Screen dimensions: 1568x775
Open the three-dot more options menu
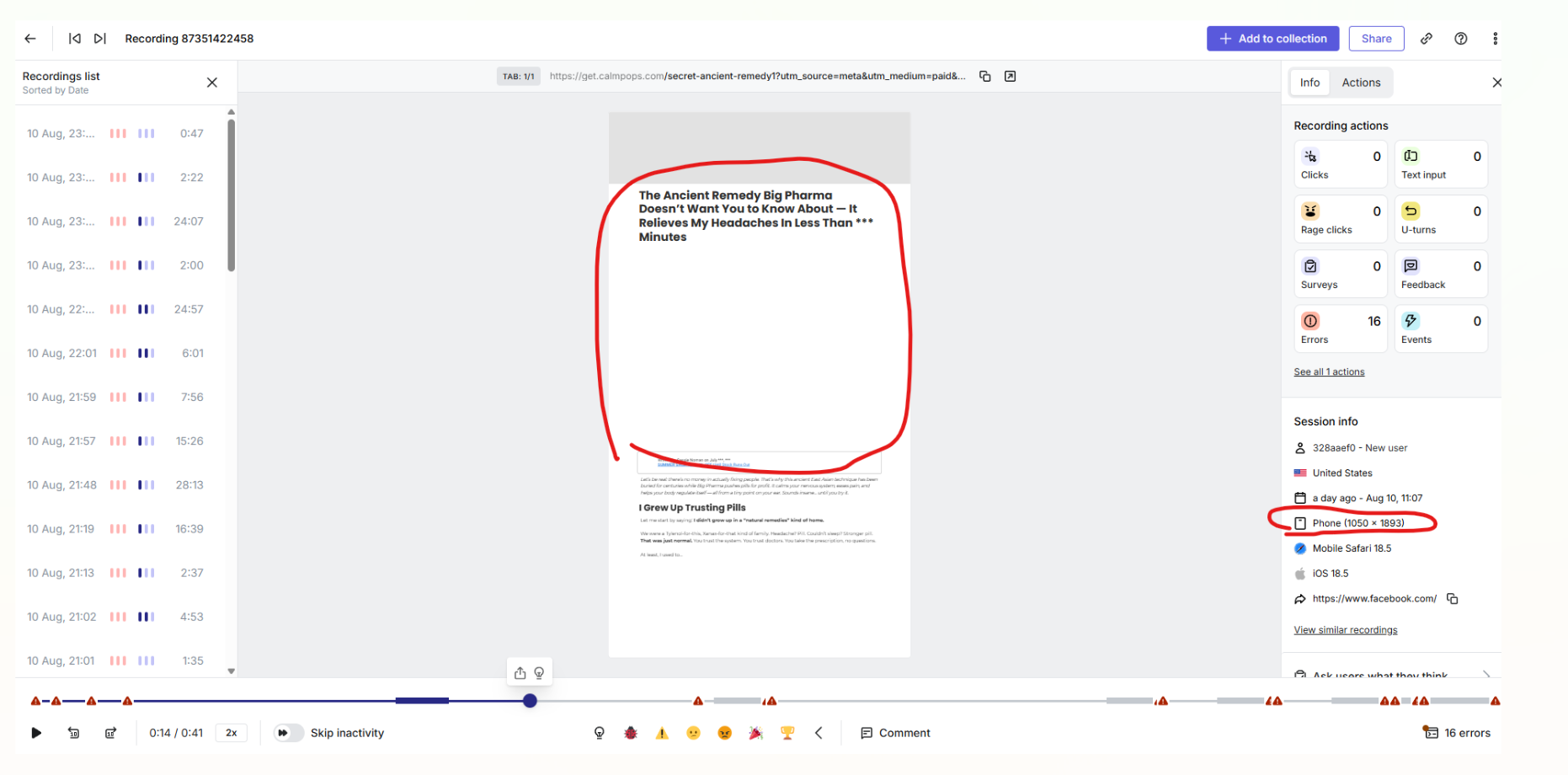(1496, 39)
